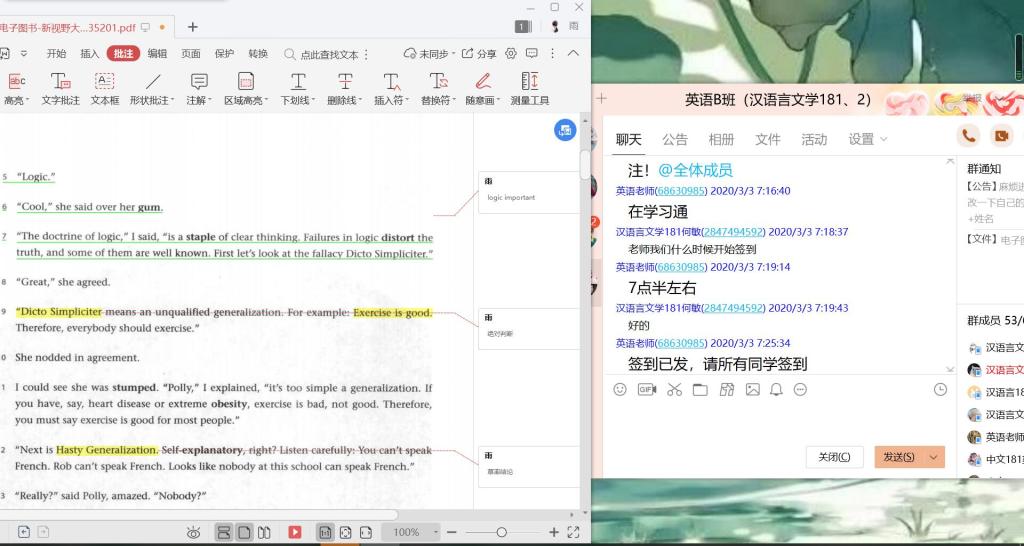Click the emoji icon in chat toolbar

tap(620, 389)
